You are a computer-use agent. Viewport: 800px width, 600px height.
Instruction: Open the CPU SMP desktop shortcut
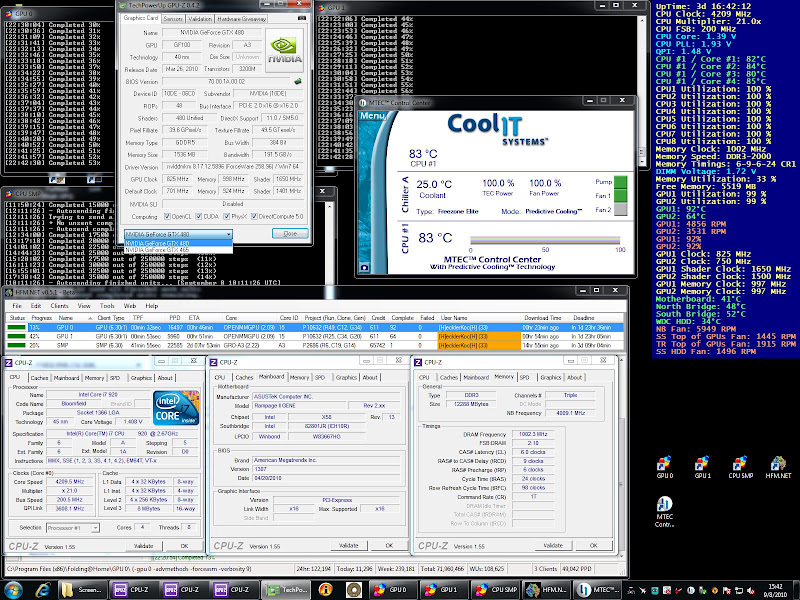coord(740,467)
